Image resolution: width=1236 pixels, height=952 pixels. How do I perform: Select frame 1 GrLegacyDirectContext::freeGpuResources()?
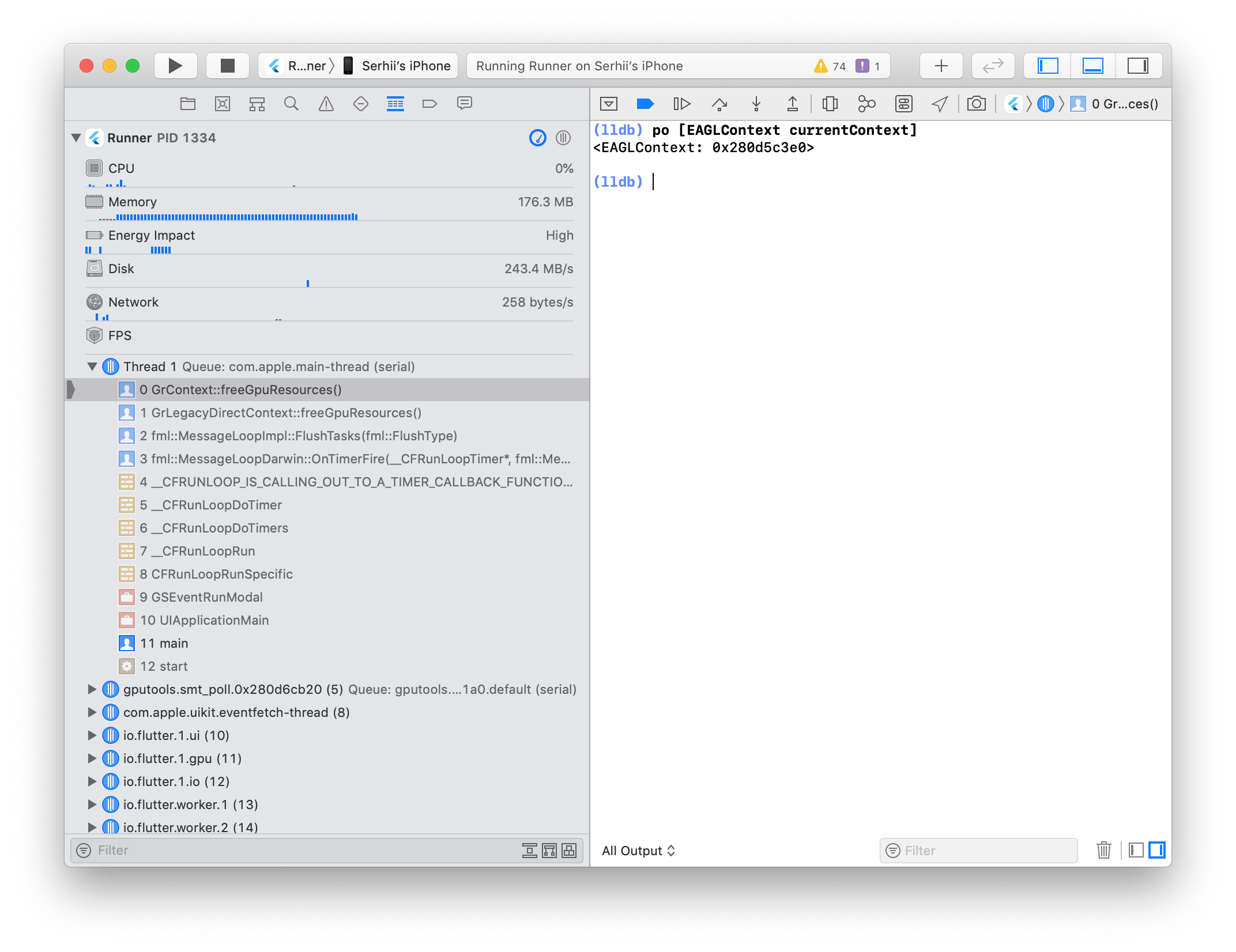click(x=327, y=413)
